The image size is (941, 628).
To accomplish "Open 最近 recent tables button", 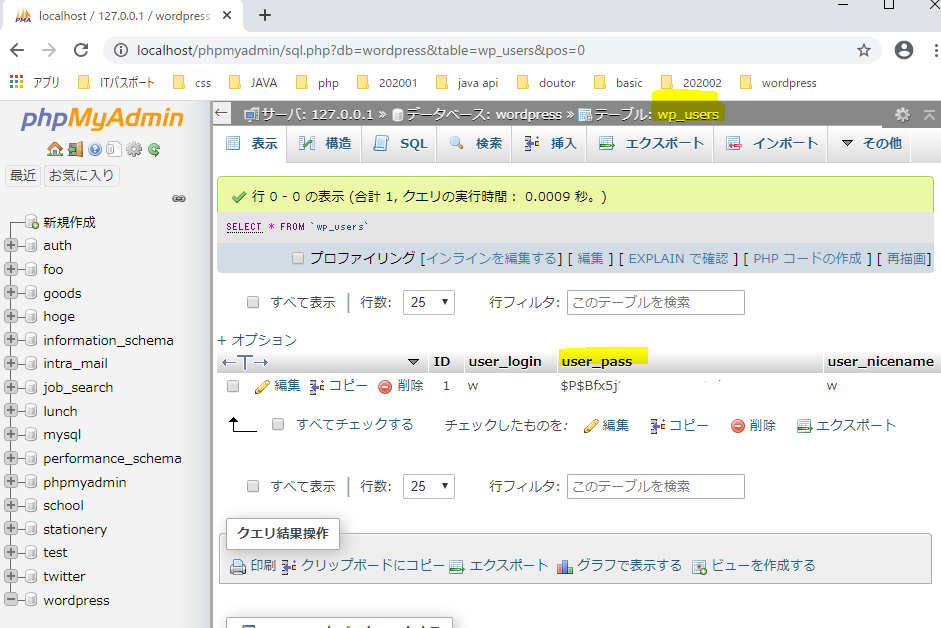I will (x=23, y=175).
